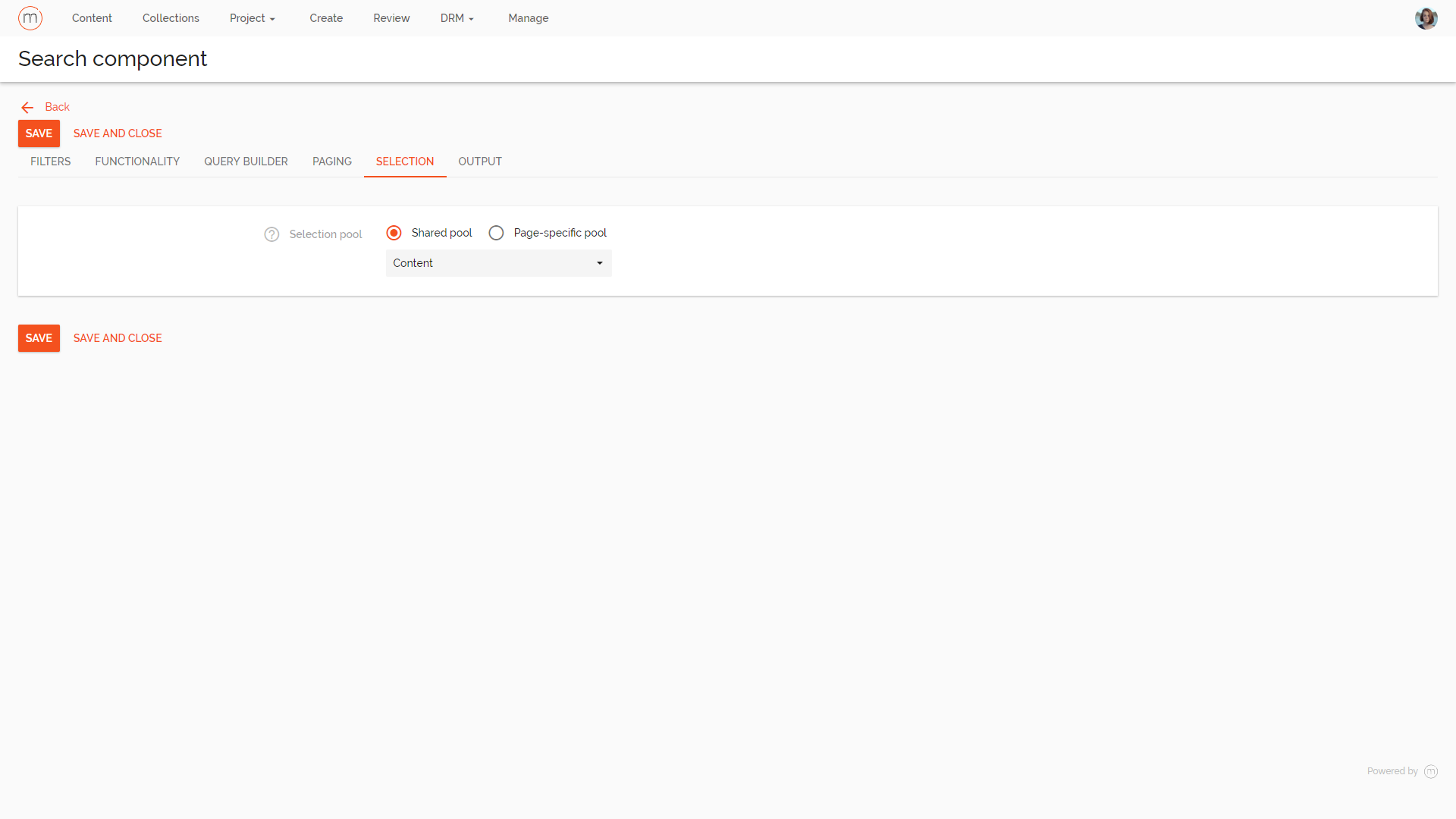This screenshot has width=1456, height=819.
Task: Switch to the QUERY BUILDER tab
Action: [x=246, y=162]
